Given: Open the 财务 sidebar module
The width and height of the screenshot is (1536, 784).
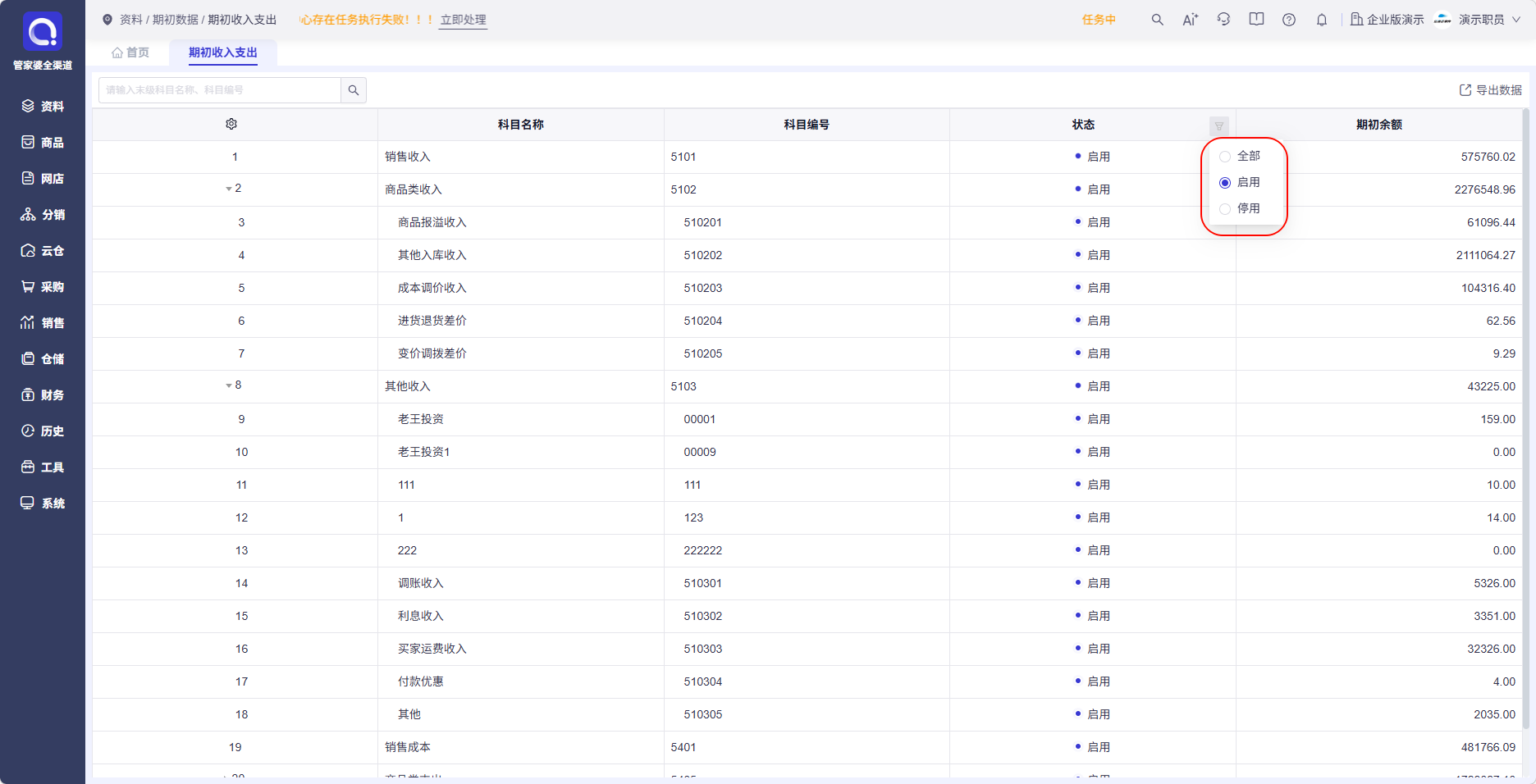Looking at the screenshot, I should pyautogui.click(x=43, y=395).
